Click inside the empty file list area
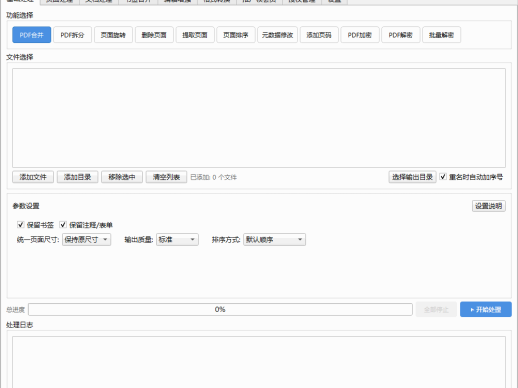 (259, 118)
